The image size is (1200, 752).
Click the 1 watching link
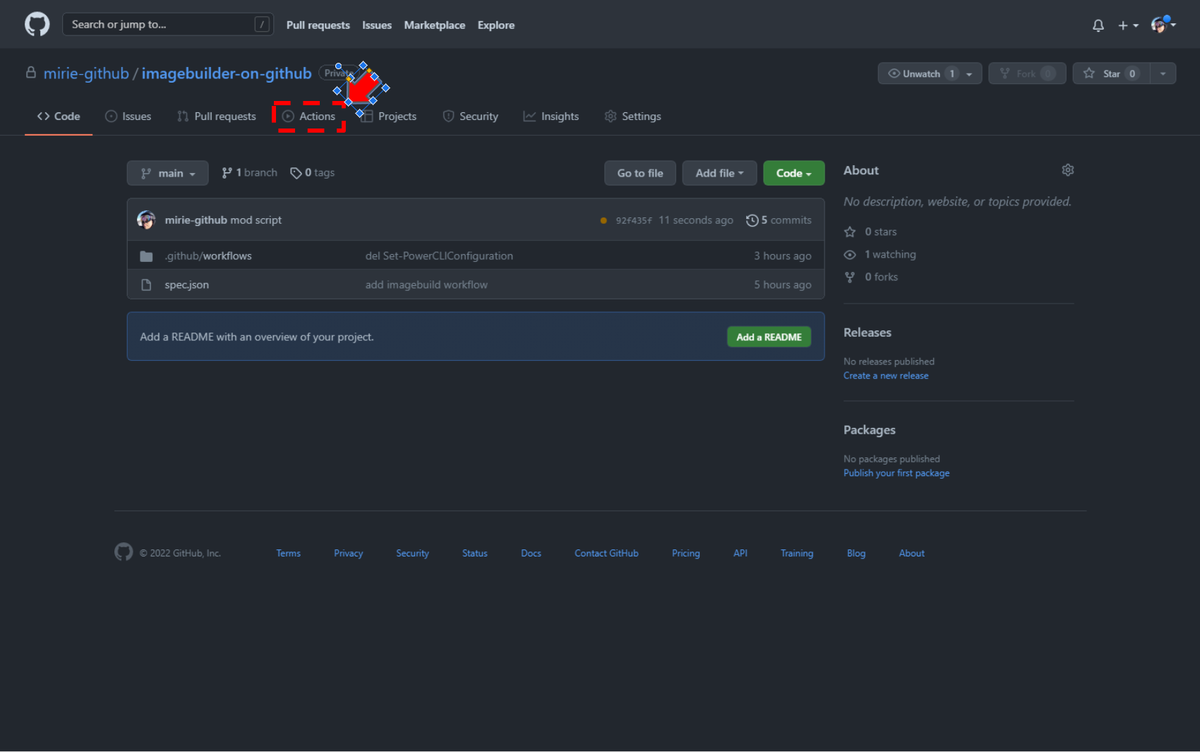(880, 255)
